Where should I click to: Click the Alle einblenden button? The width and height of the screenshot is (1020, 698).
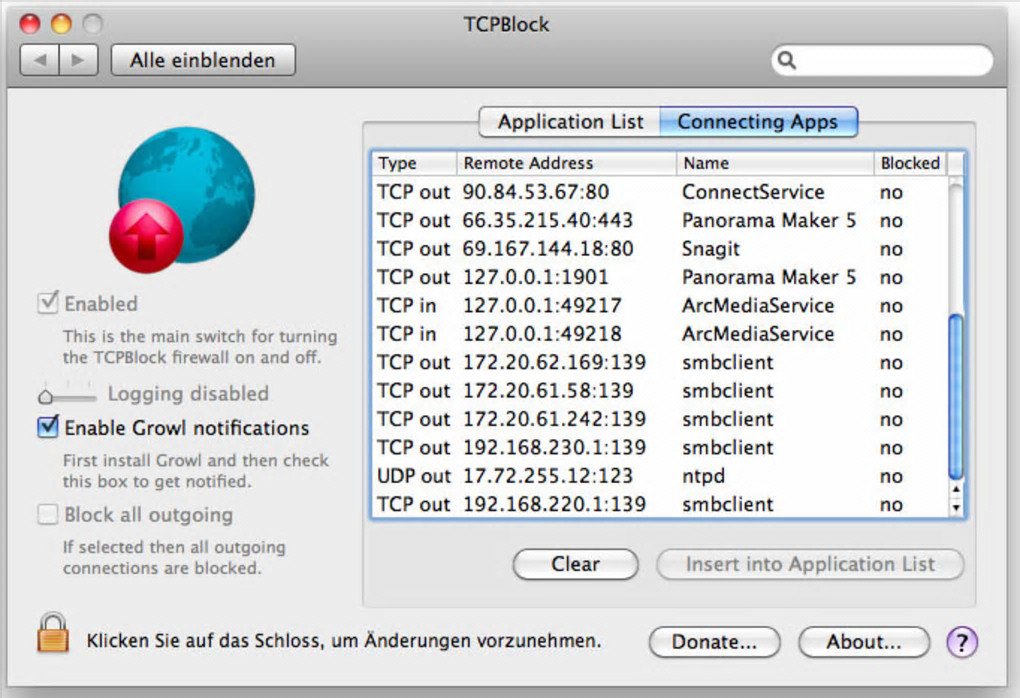pyautogui.click(x=203, y=60)
